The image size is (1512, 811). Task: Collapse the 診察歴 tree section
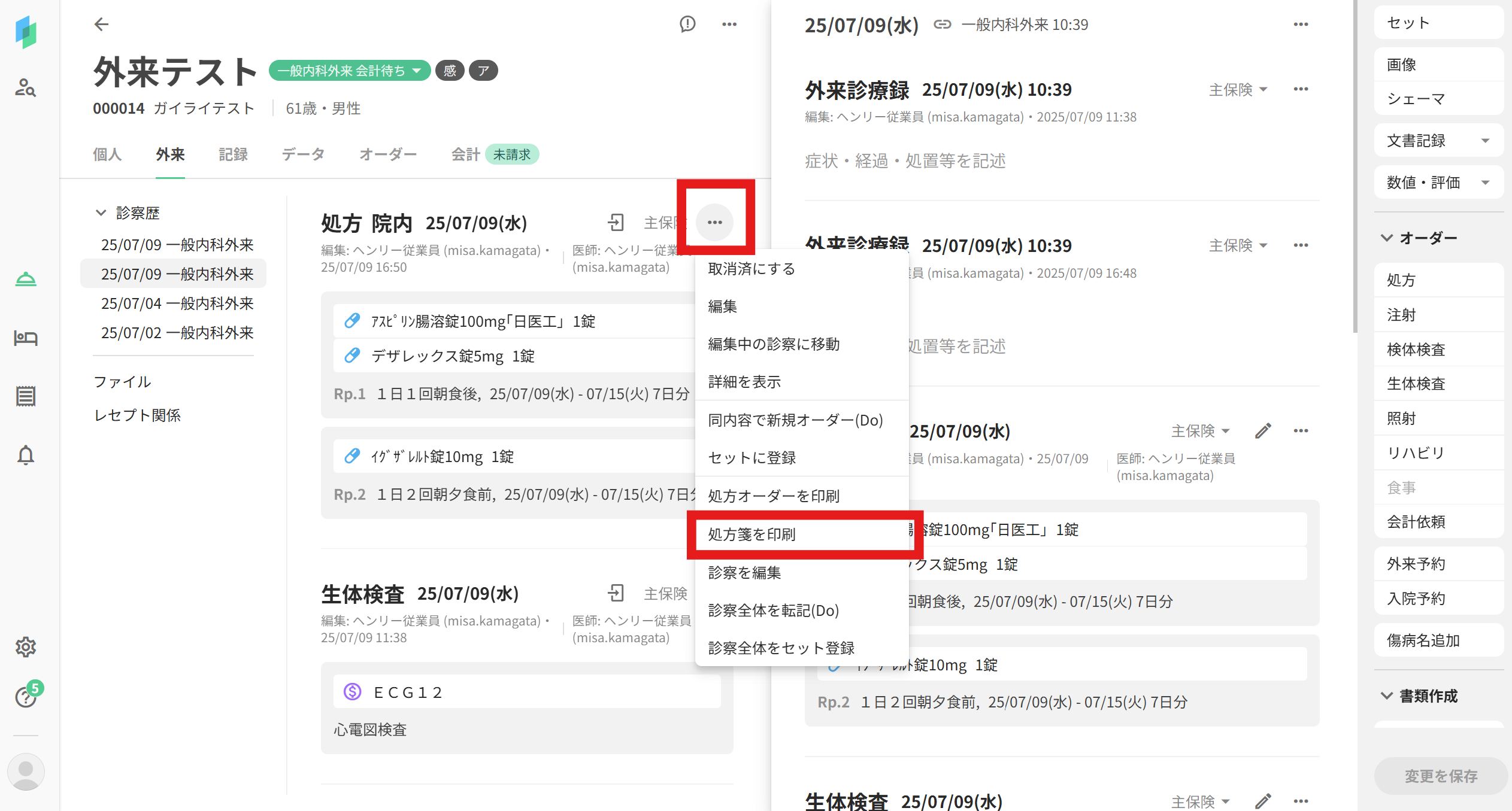click(101, 212)
